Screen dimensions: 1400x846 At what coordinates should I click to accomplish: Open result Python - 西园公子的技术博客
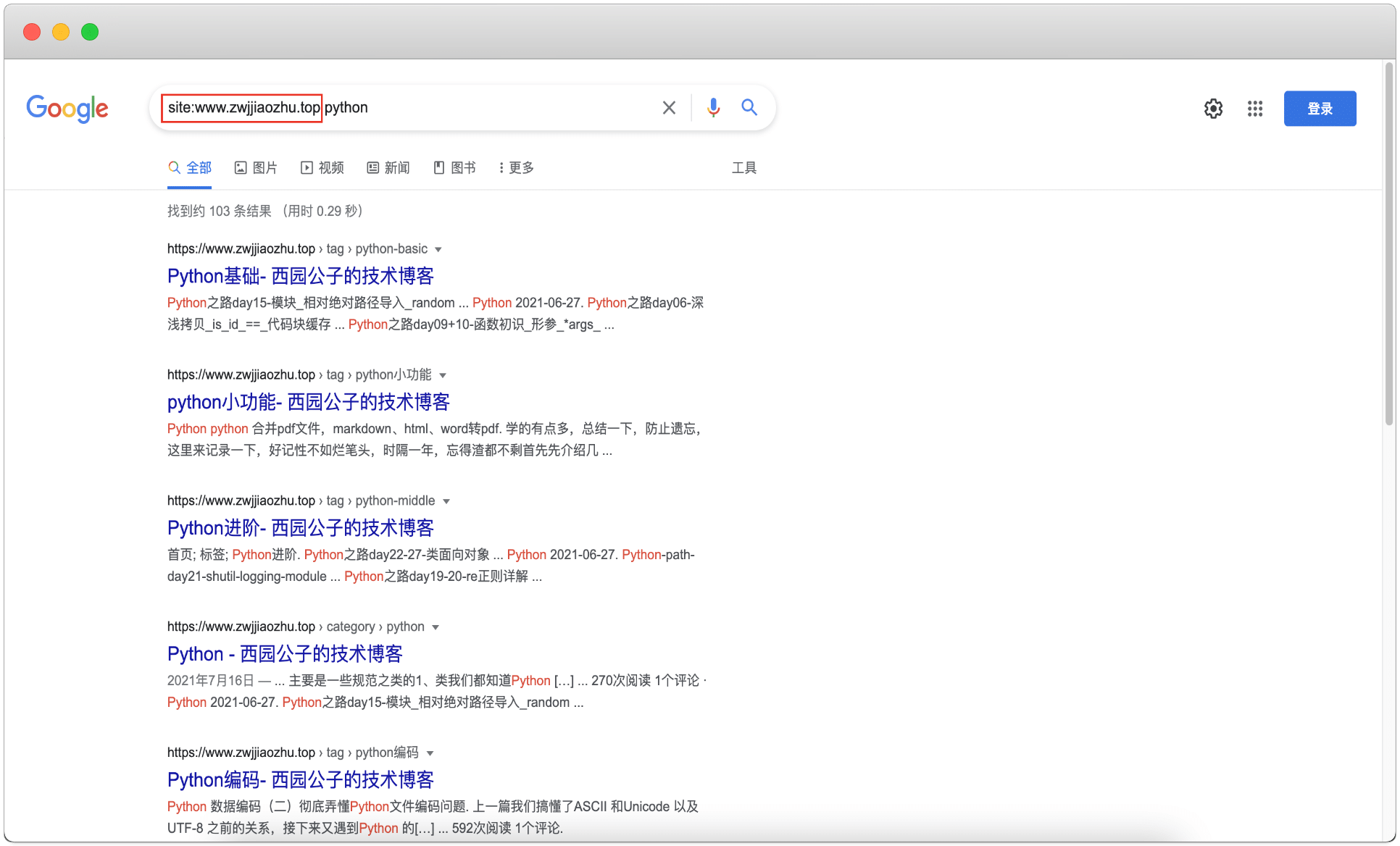pos(285,654)
